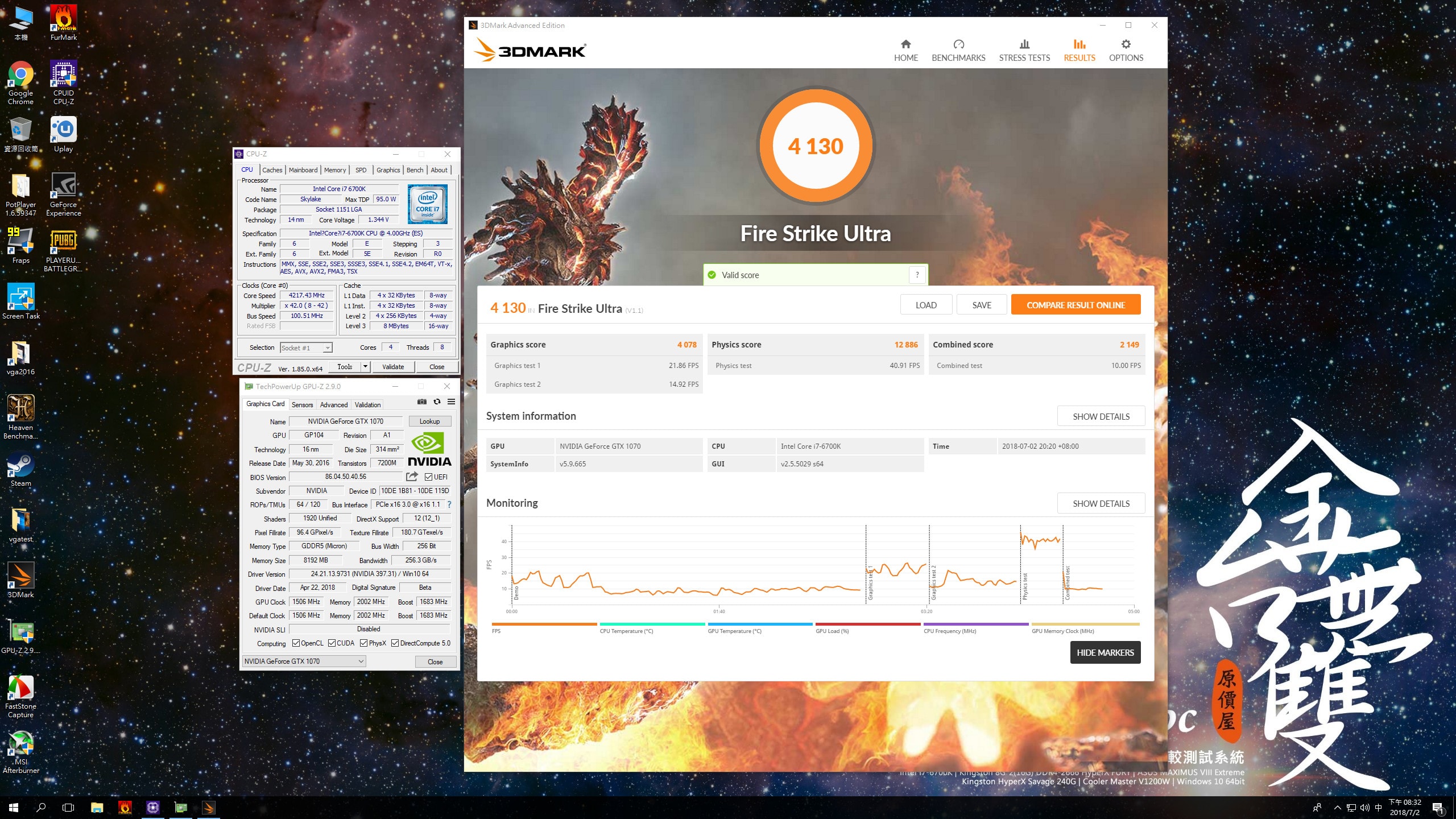This screenshot has width=1456, height=819.
Task: Open CPU-Z Socket #1 selection dropdown
Action: [328, 348]
